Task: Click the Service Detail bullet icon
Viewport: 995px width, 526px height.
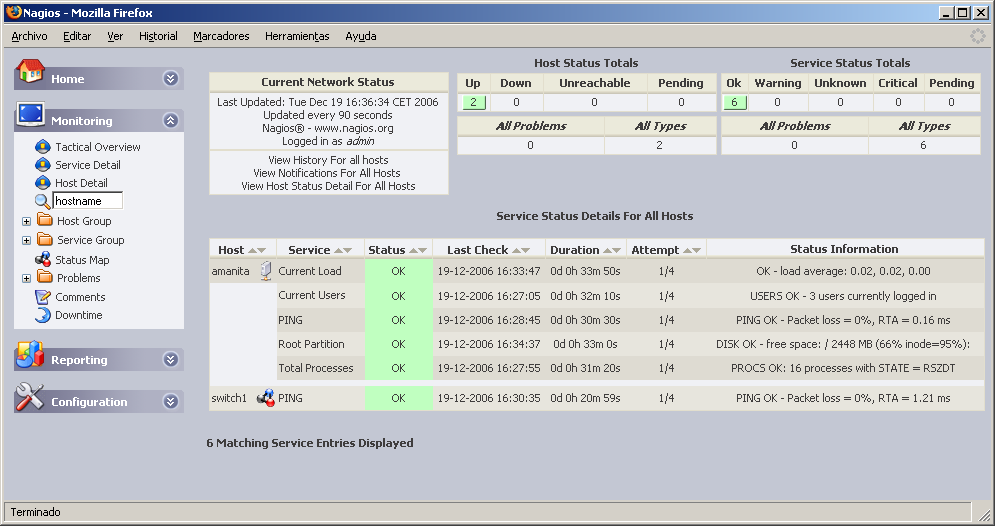Action: tap(43, 165)
